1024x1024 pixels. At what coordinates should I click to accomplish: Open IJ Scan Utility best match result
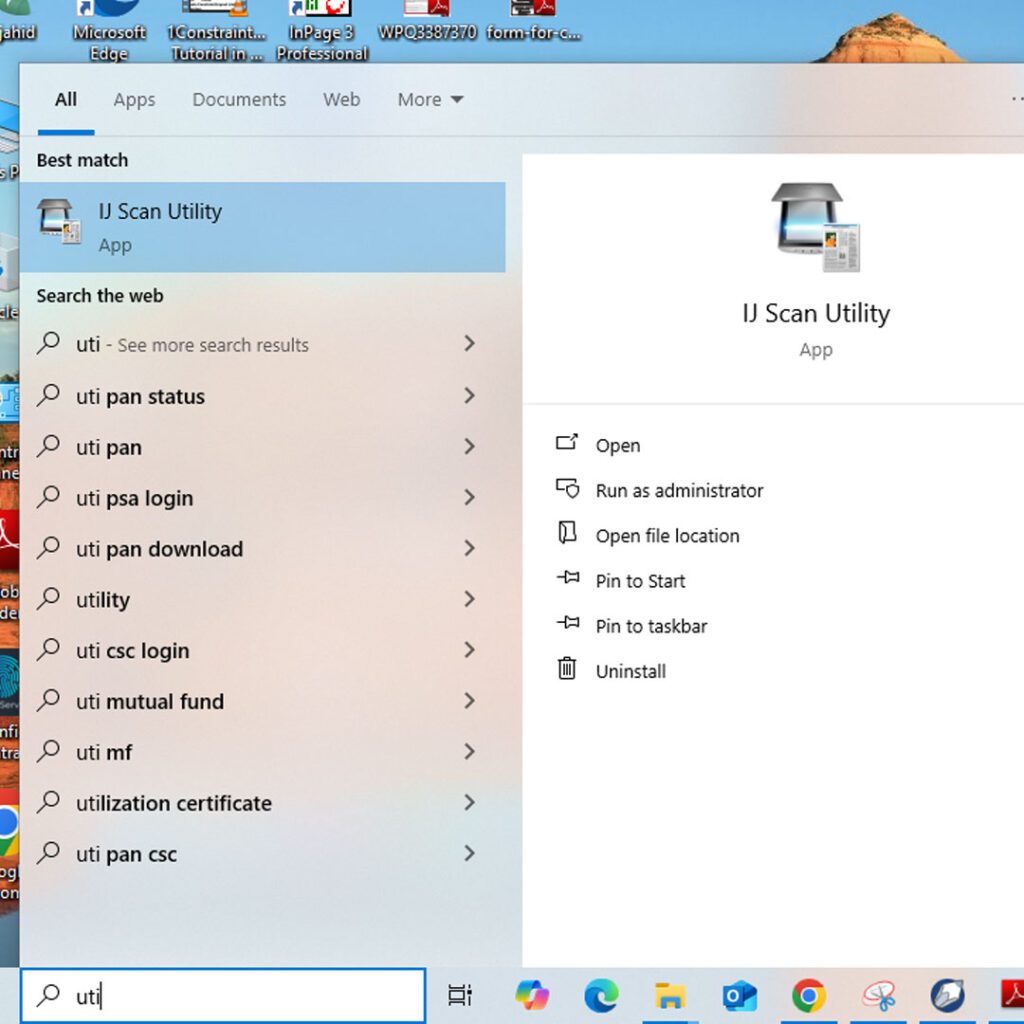[x=262, y=227]
